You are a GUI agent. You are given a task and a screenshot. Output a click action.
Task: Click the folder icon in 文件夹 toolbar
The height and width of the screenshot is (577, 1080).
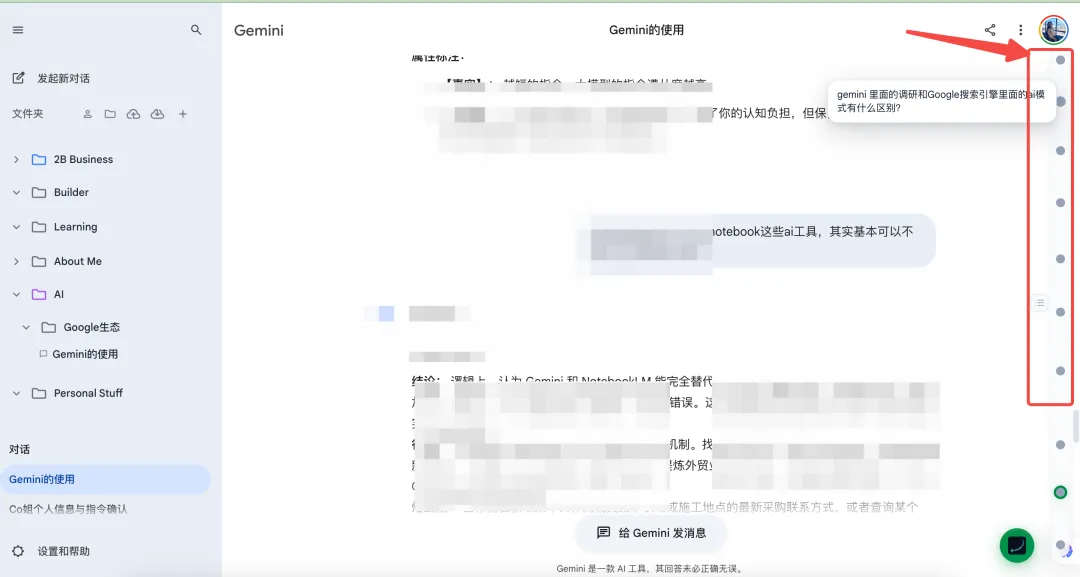(110, 114)
